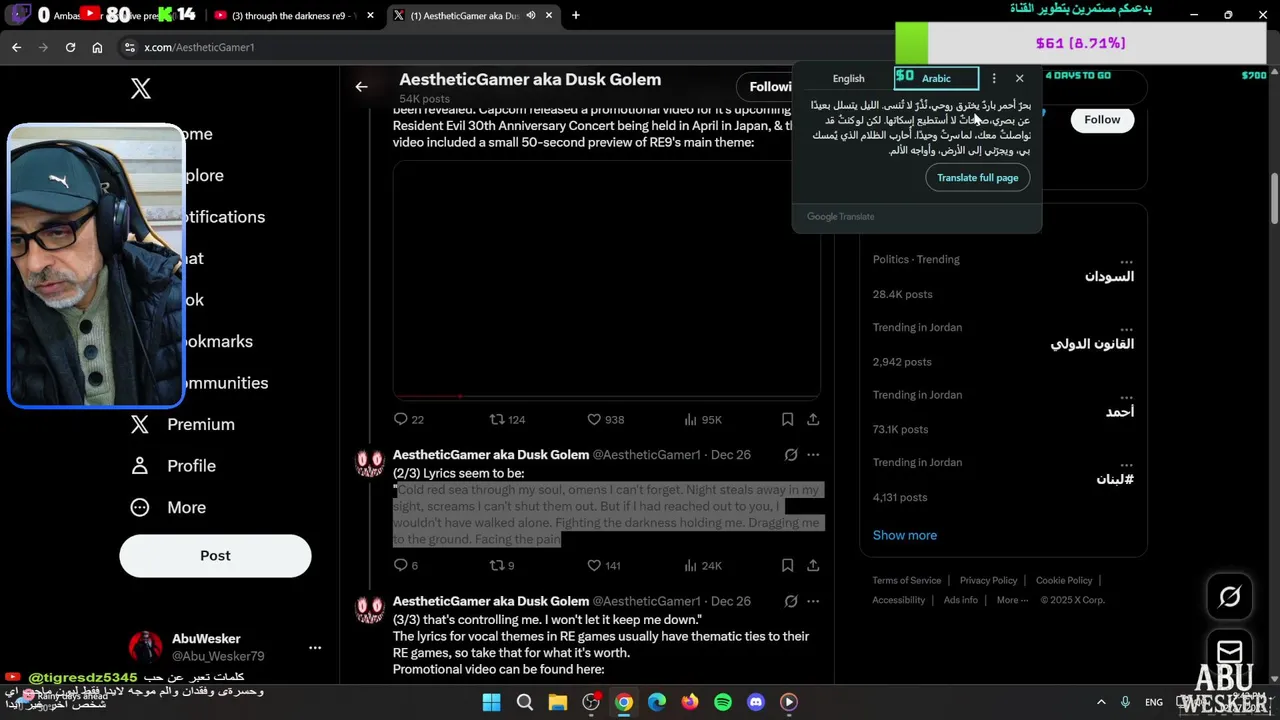
Task: Open a new Chrome tab
Action: (x=575, y=15)
